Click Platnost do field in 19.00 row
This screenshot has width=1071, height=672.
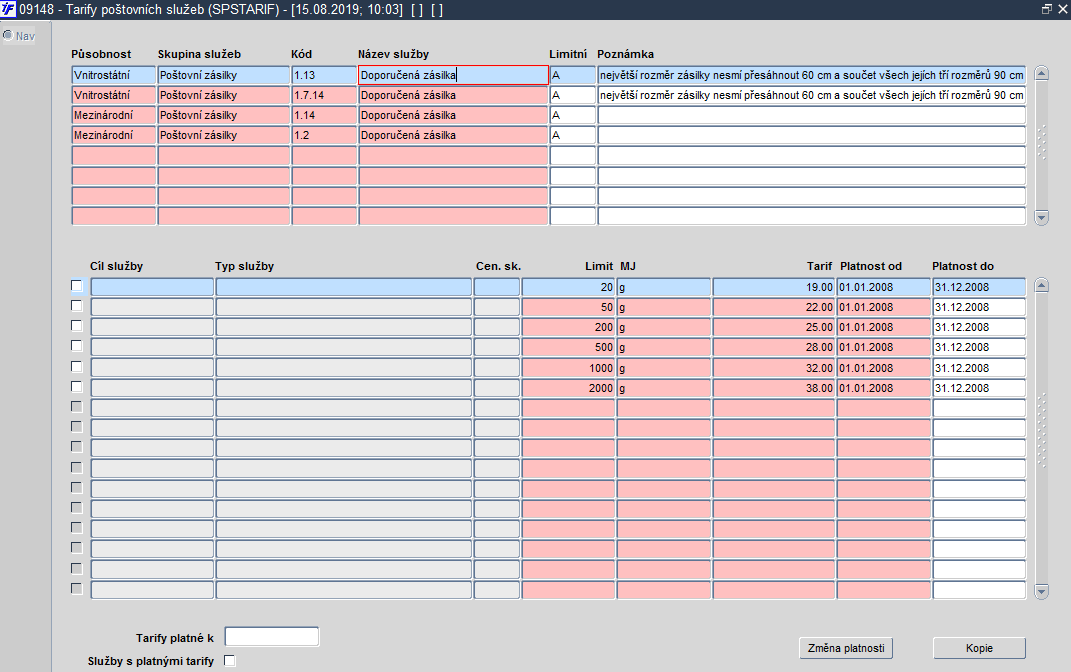click(979, 288)
